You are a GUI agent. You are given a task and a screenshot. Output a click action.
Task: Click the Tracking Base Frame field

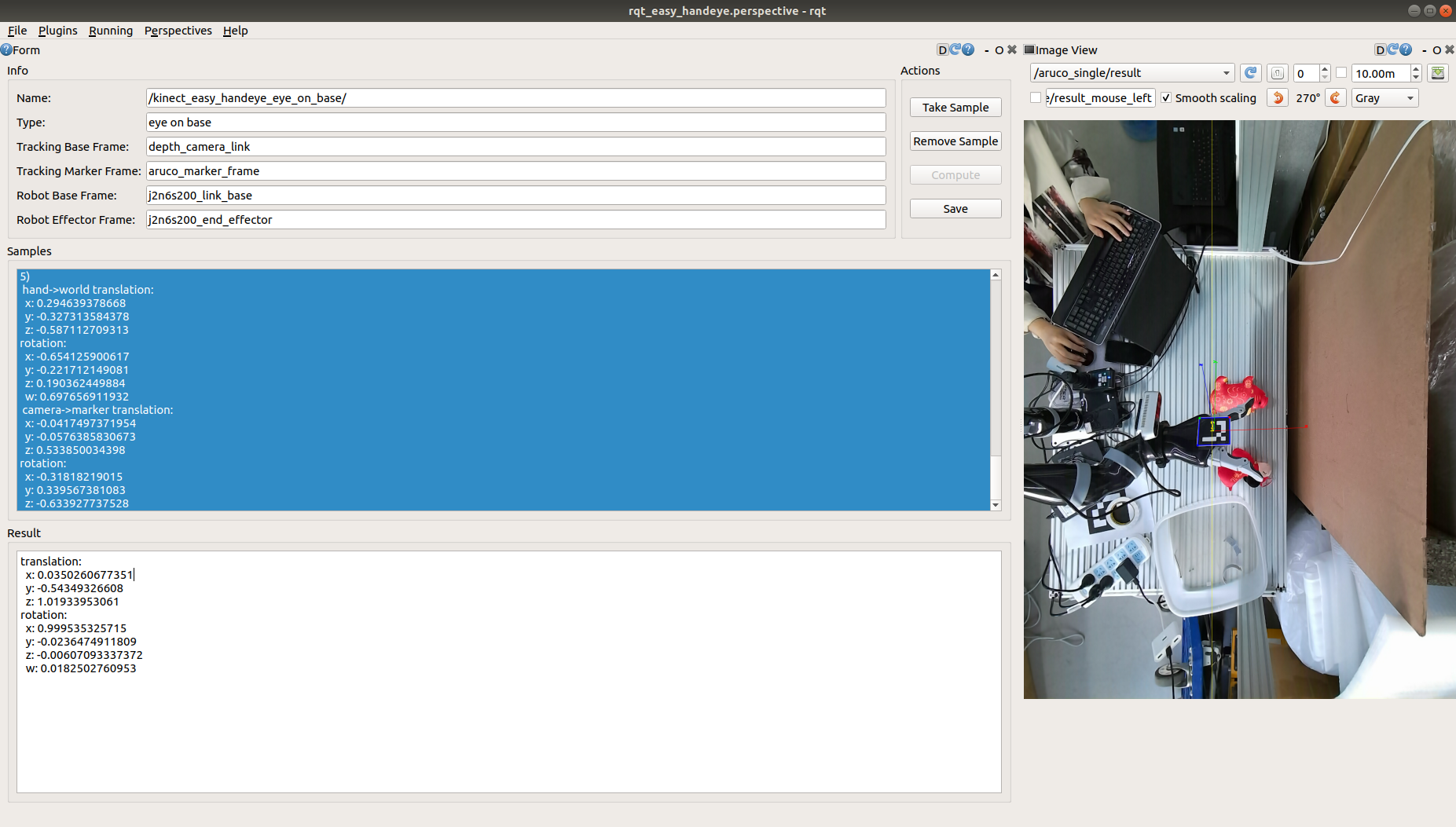pos(515,147)
